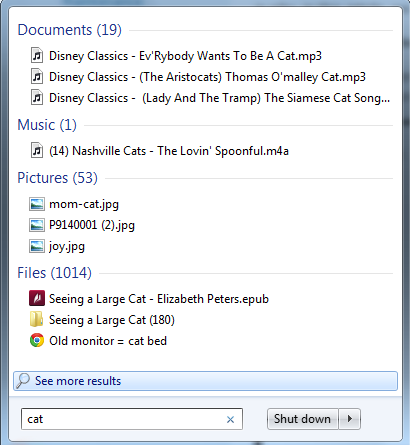The width and height of the screenshot is (410, 445).
Task: Click music icon beside The Siamese Cat Song
Action: point(37,98)
